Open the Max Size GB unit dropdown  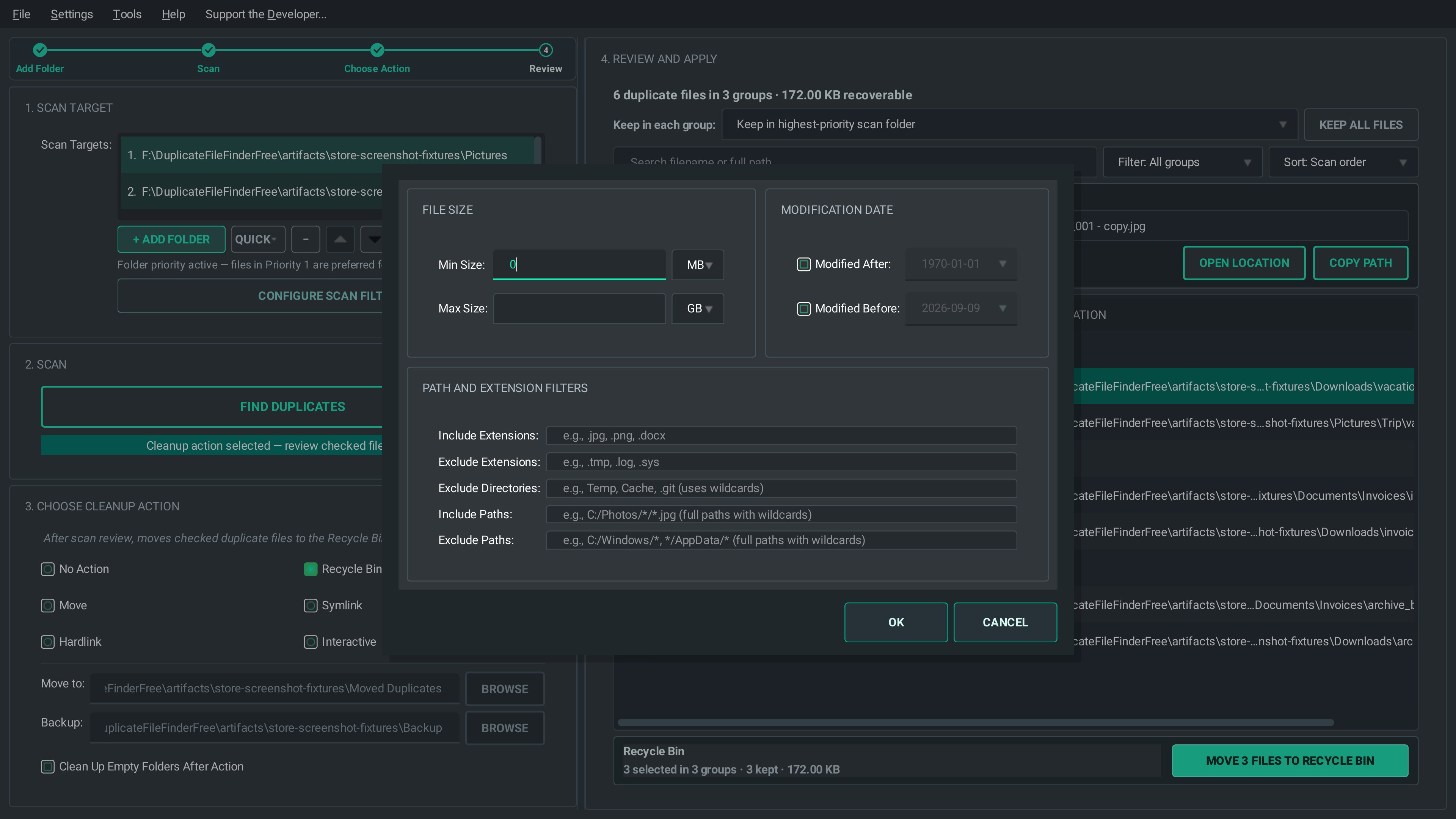[x=698, y=309]
